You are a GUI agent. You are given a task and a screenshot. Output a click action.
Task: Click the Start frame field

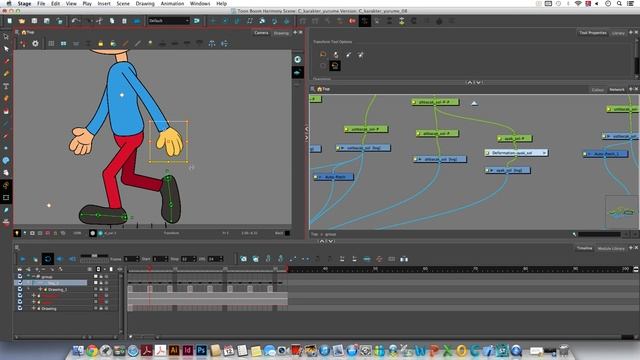click(x=160, y=259)
